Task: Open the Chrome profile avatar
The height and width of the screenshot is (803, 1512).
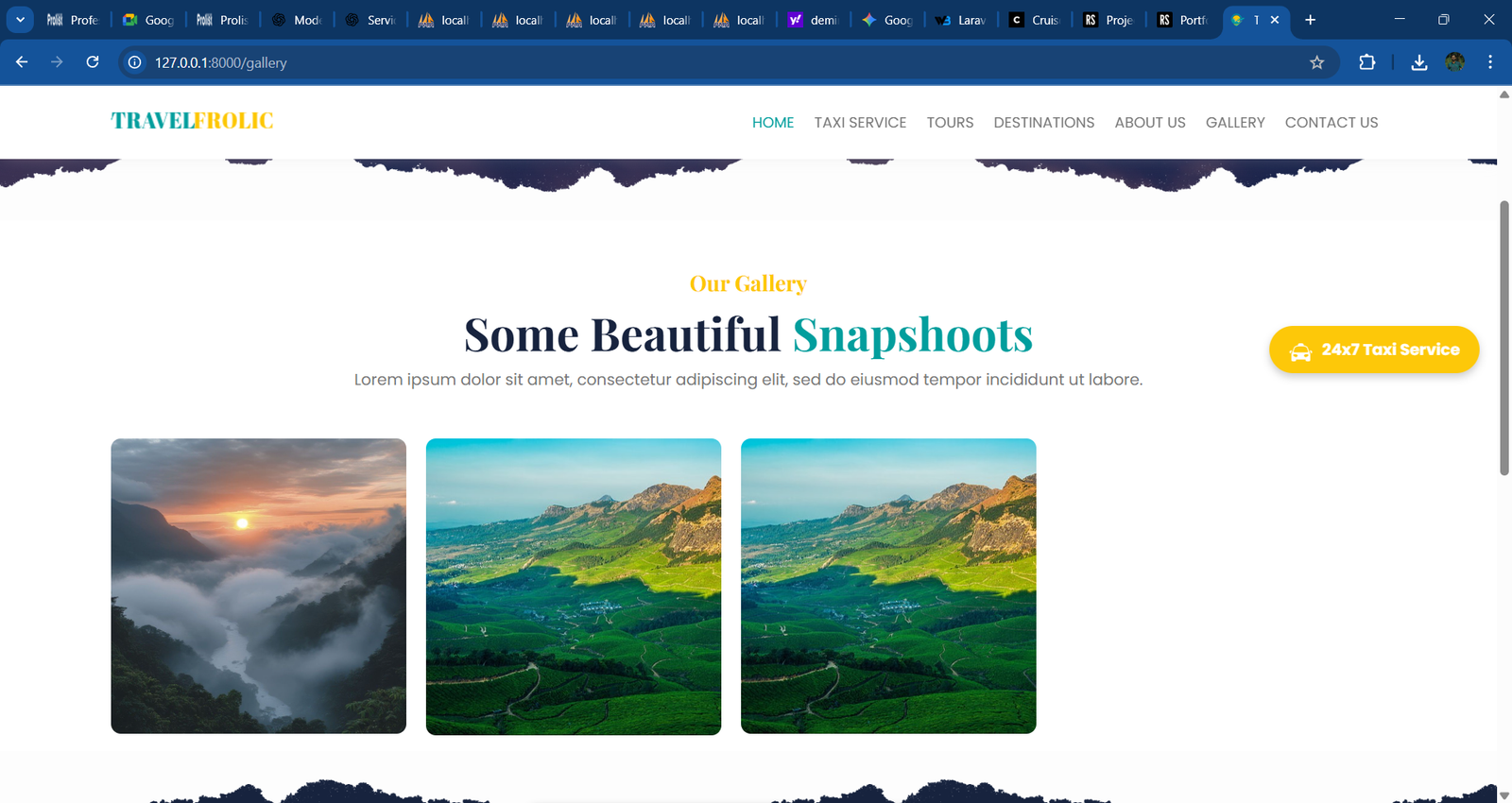Action: tap(1454, 62)
